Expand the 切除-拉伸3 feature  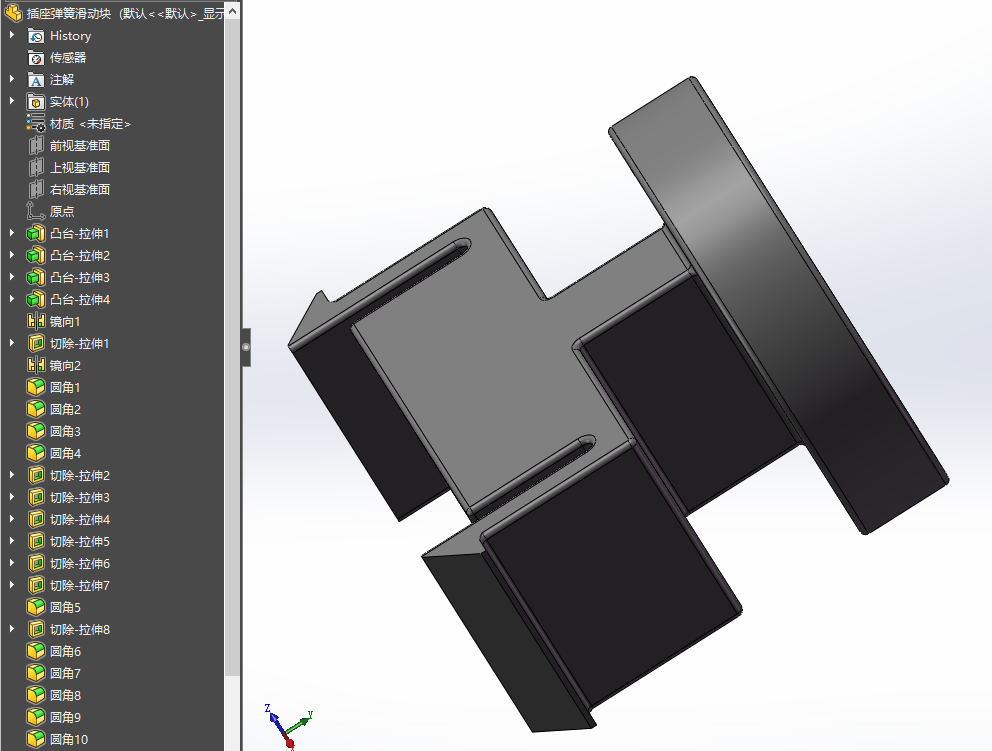pos(11,497)
